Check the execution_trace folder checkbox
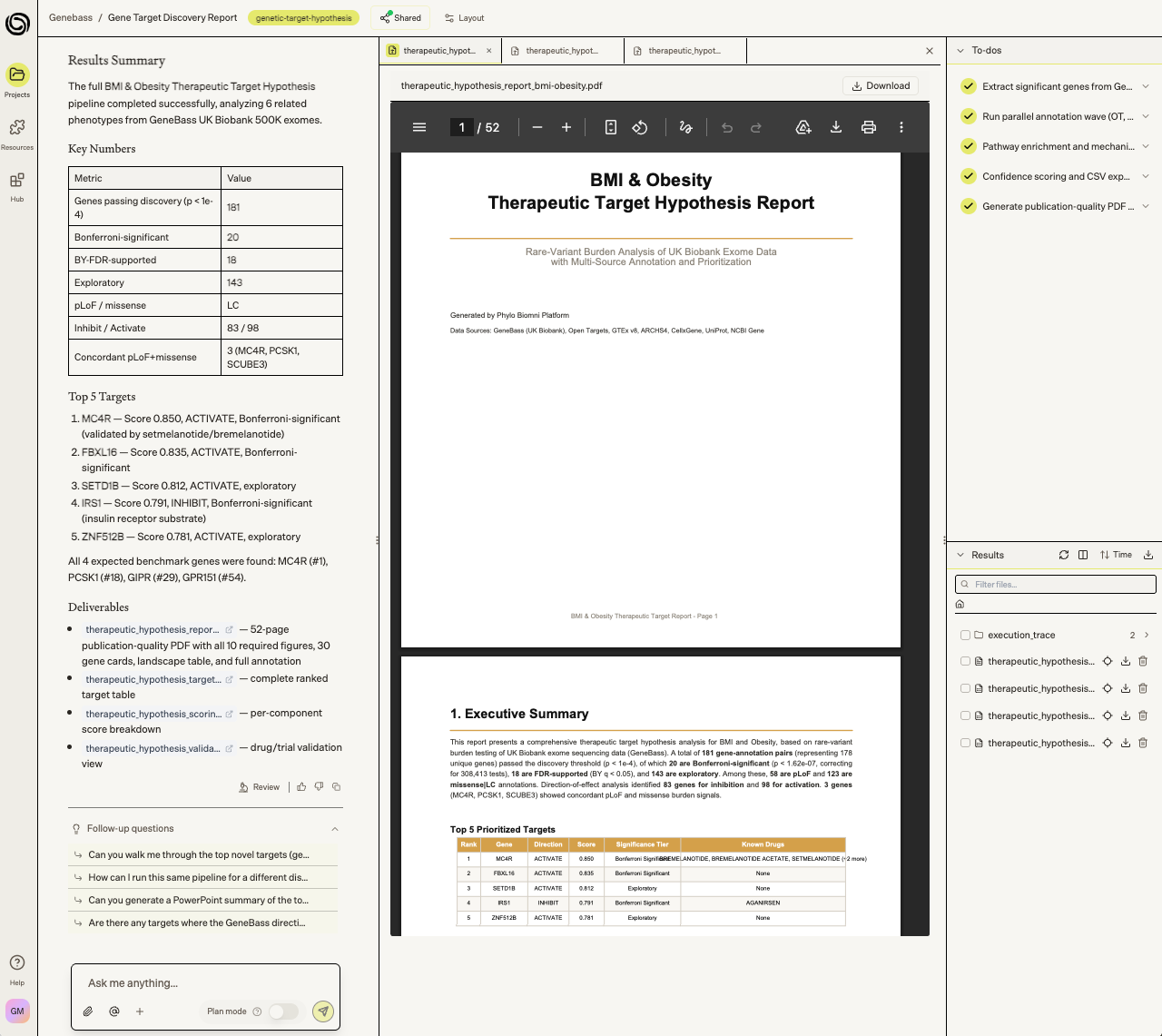 coord(965,636)
